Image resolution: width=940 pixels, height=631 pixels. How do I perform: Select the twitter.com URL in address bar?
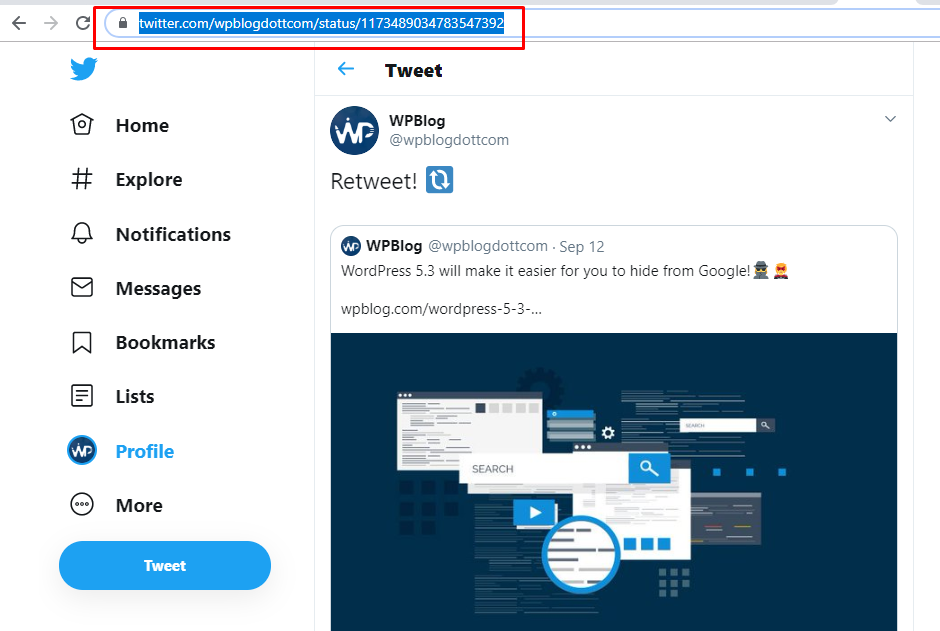point(321,23)
